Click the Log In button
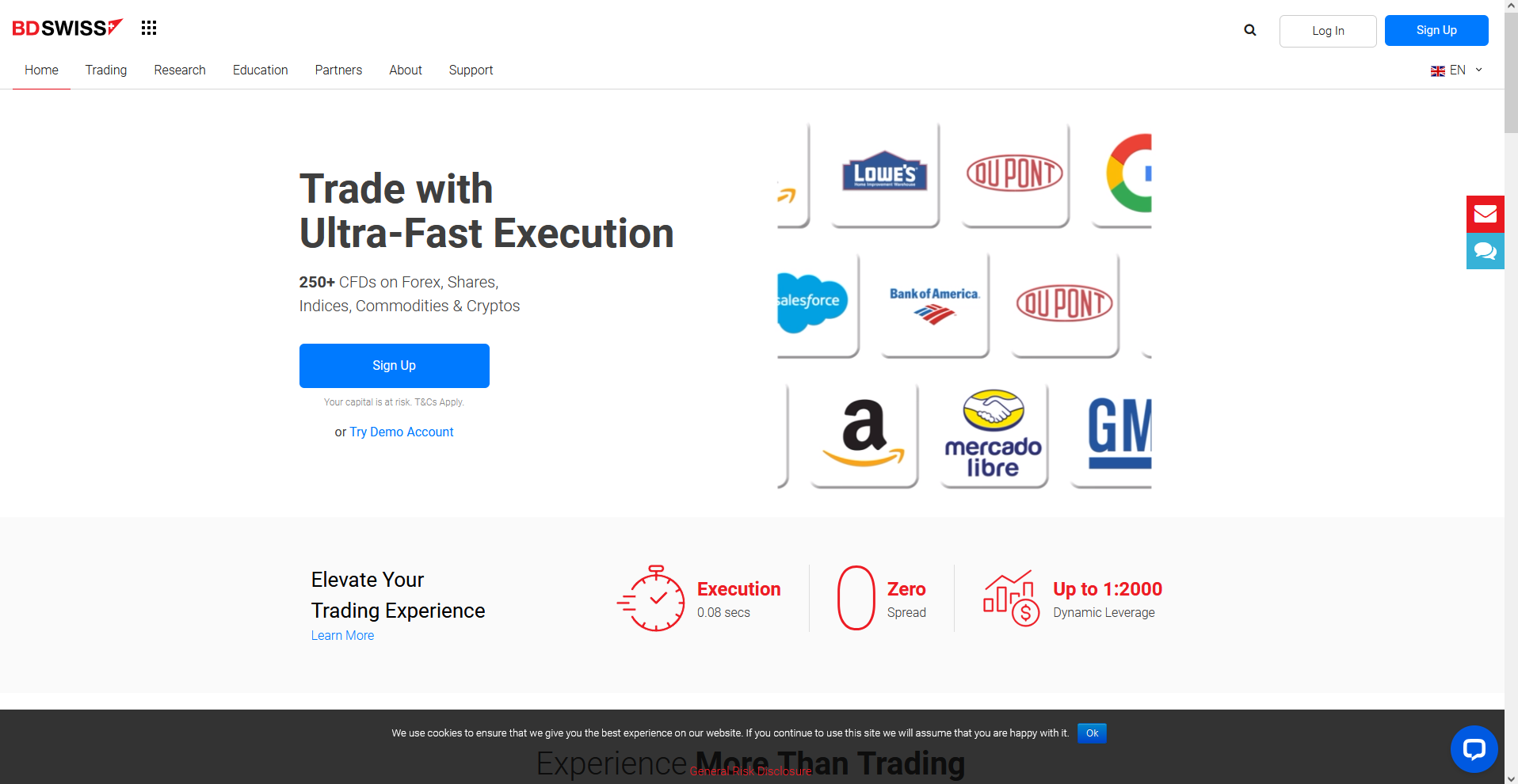1518x784 pixels. click(x=1328, y=31)
